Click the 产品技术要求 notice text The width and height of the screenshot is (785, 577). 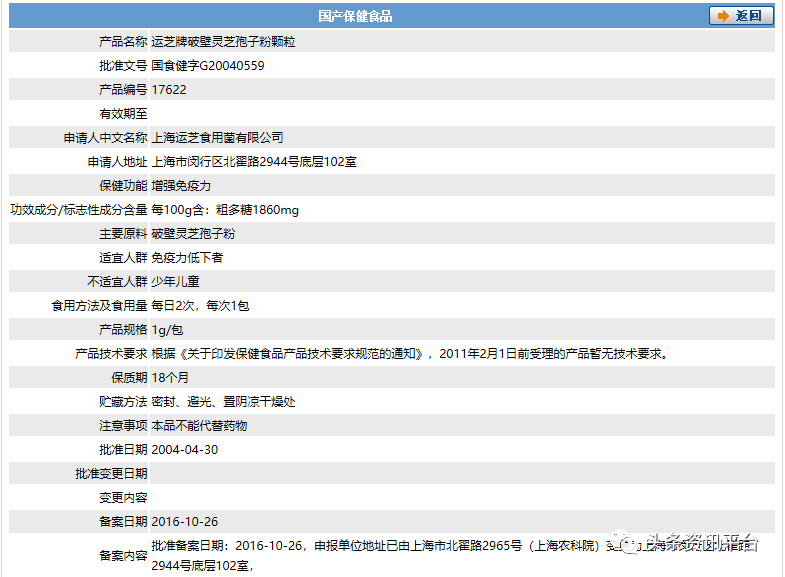point(409,354)
